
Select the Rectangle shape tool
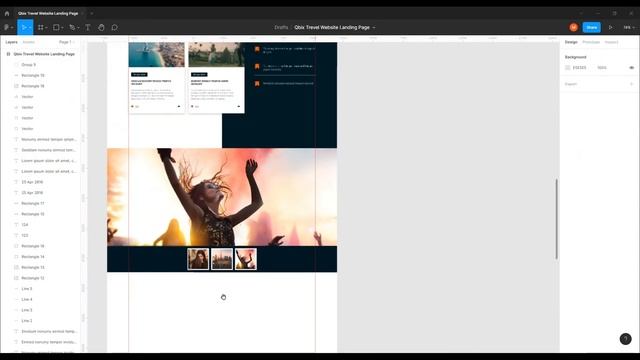pos(56,27)
